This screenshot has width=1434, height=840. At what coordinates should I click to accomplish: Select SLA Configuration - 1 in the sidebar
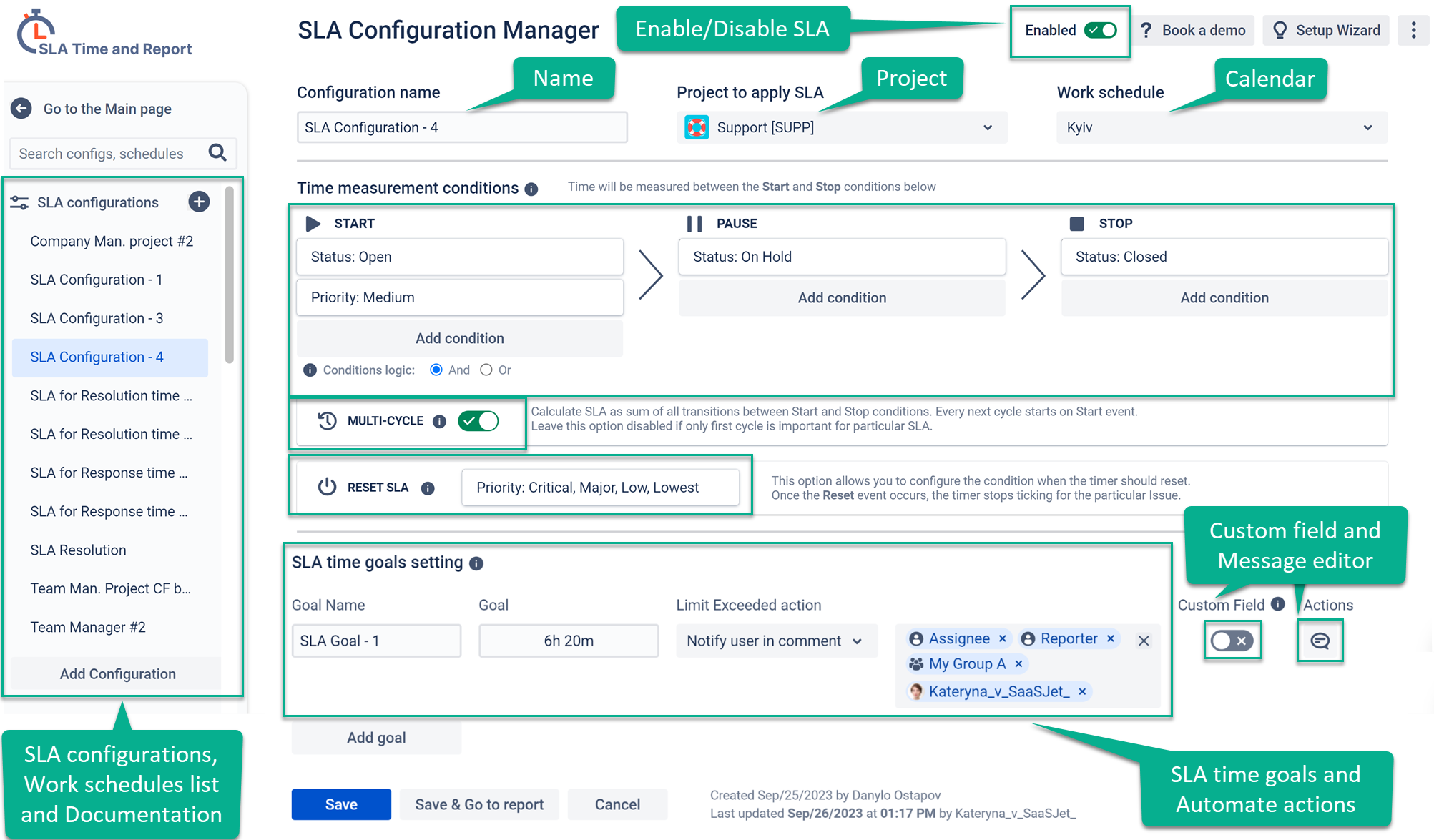point(96,280)
